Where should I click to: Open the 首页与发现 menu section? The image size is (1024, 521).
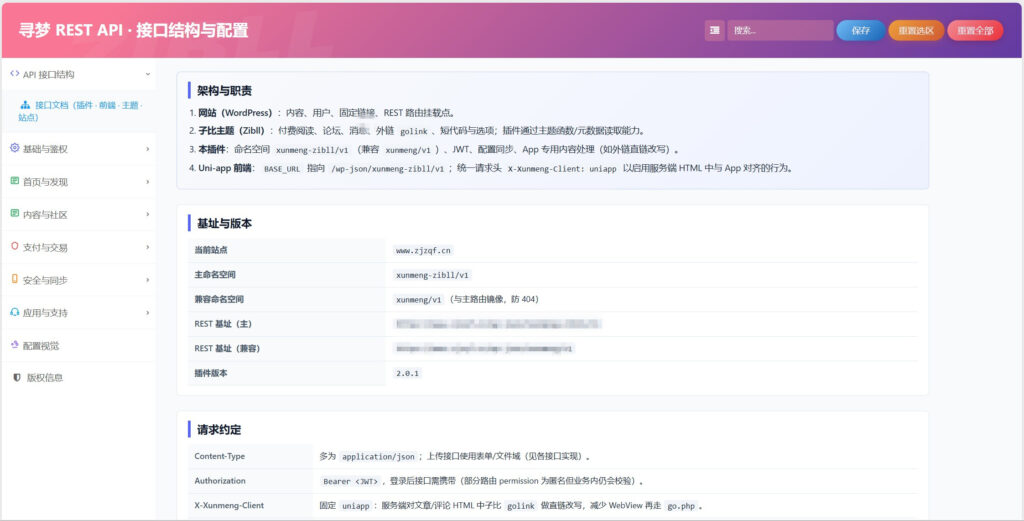click(78, 182)
